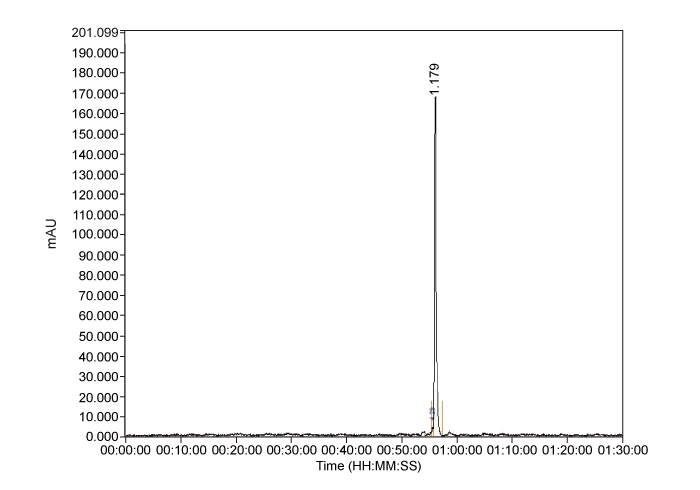Click x-axis time label 01:10:00
Image resolution: width=700 pixels, height=490 pixels.
512,450
